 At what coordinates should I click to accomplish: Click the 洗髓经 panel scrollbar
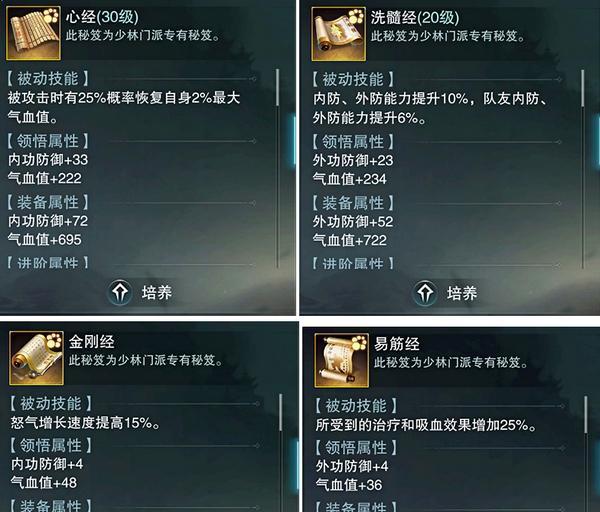pyautogui.click(x=583, y=169)
